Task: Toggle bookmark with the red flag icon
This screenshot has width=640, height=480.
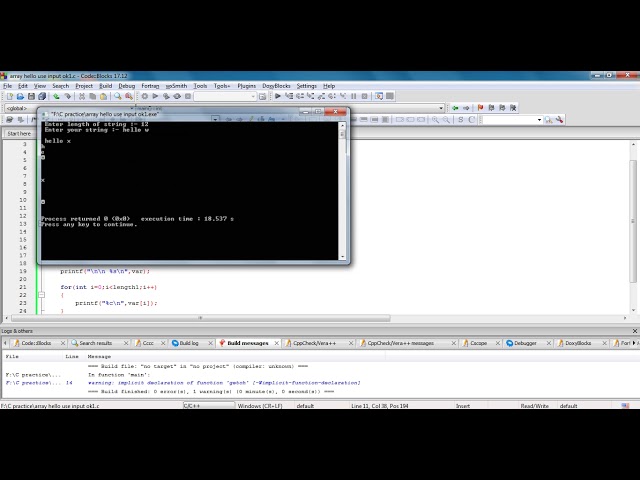Action: 480,108
